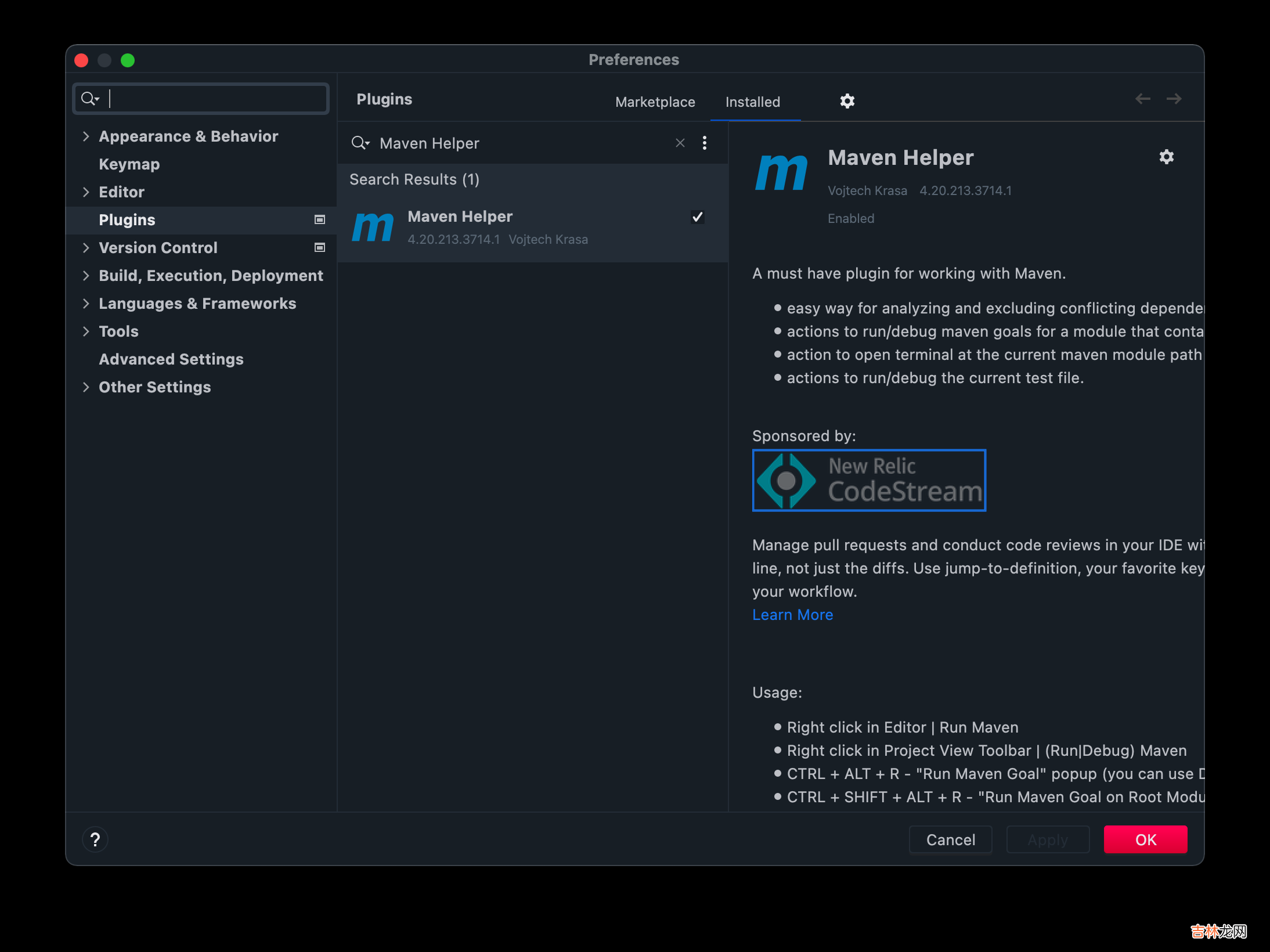The width and height of the screenshot is (1270, 952).
Task: Focus the settings search field
Action: click(x=201, y=99)
